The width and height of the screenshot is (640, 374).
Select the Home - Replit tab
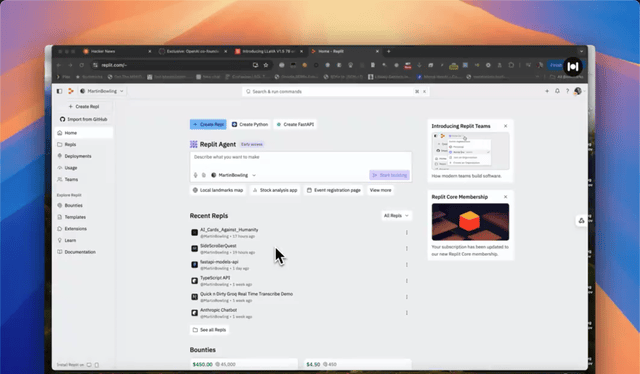coord(344,51)
